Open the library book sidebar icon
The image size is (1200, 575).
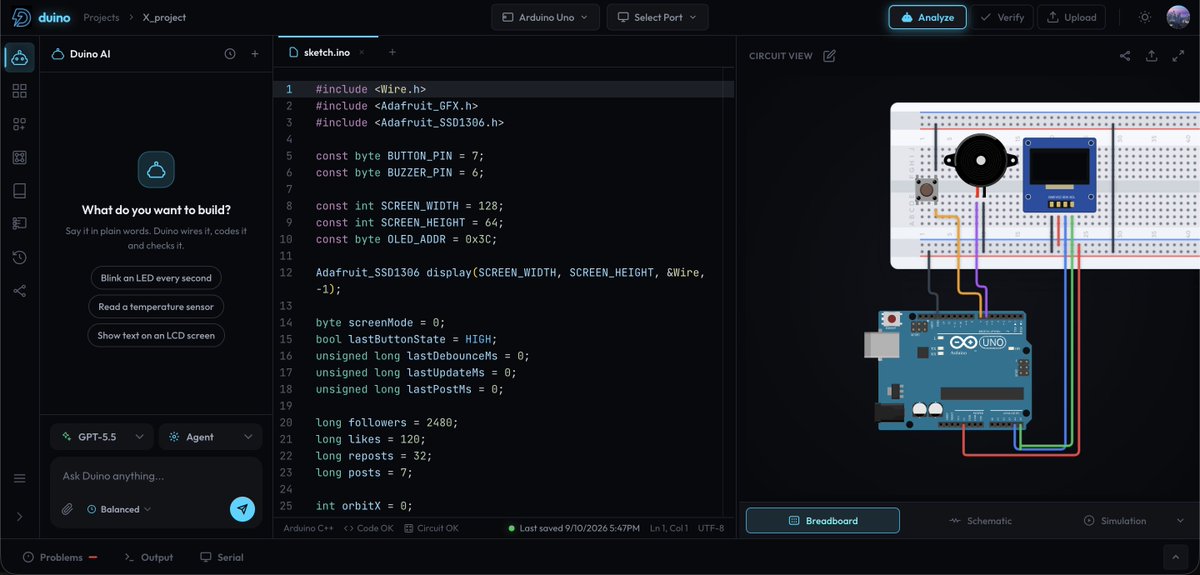[x=19, y=190]
